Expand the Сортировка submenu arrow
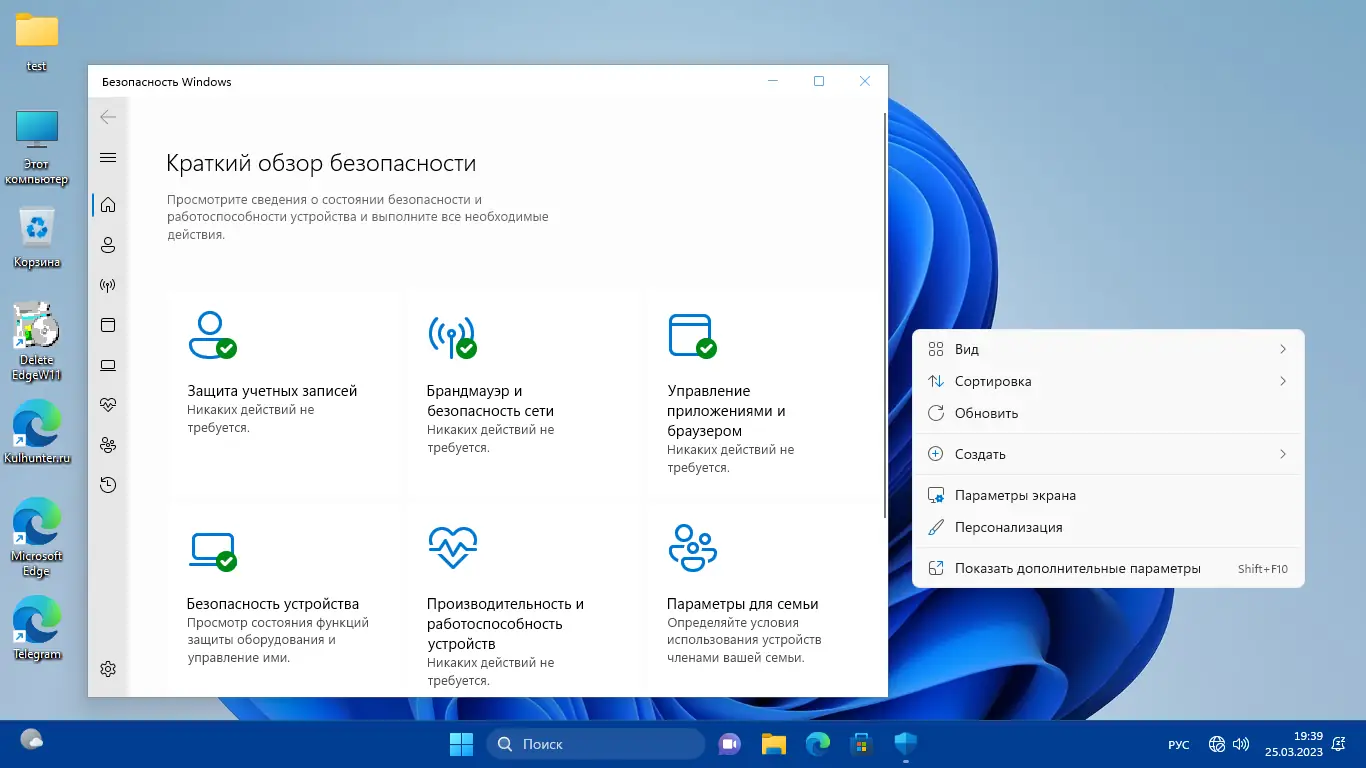Screen dimensions: 1366x768 tap(1283, 381)
